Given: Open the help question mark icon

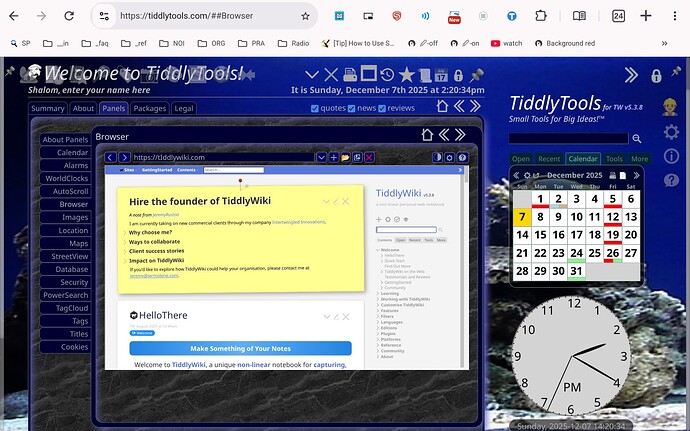Looking at the screenshot, I should point(671,180).
